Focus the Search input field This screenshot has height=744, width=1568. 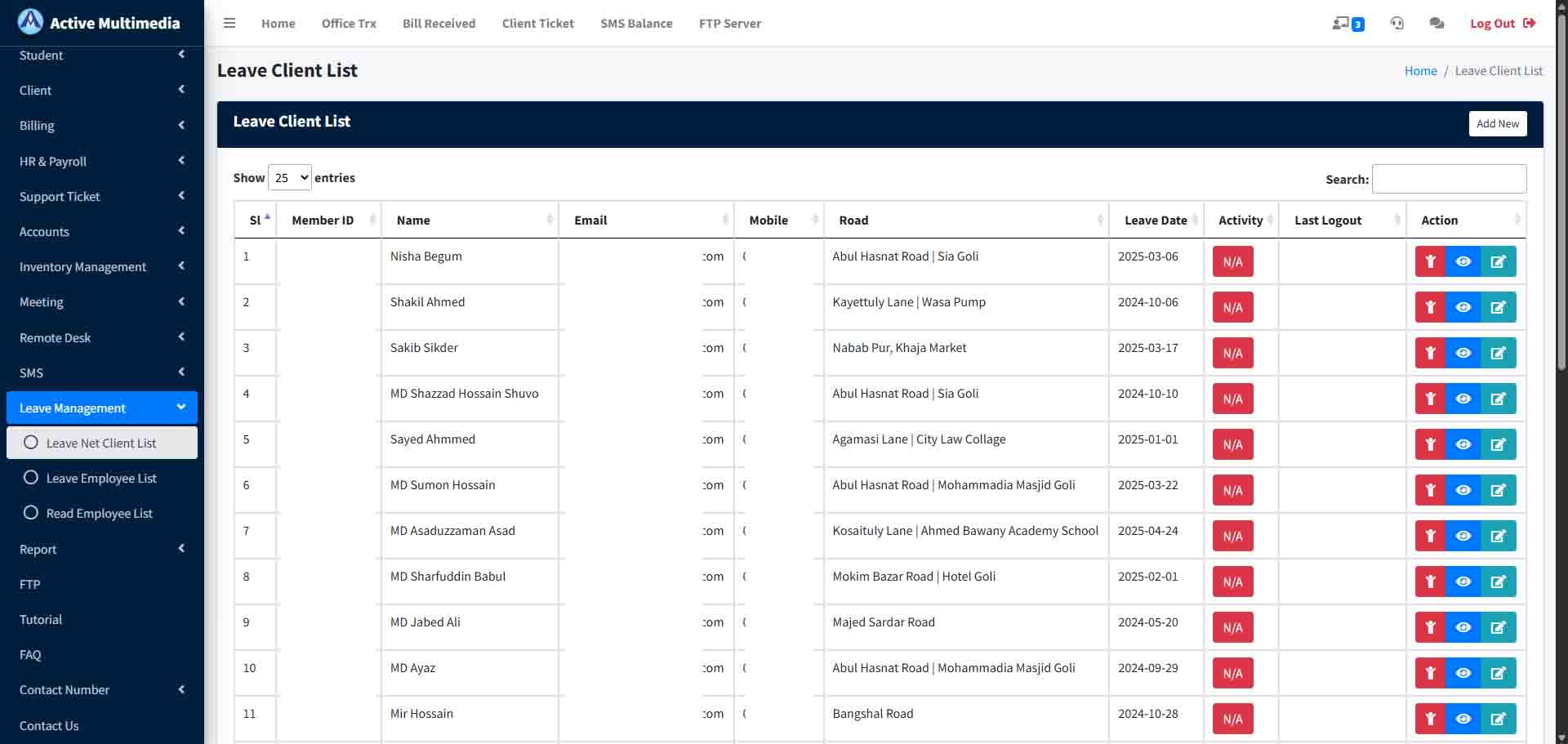click(1449, 179)
